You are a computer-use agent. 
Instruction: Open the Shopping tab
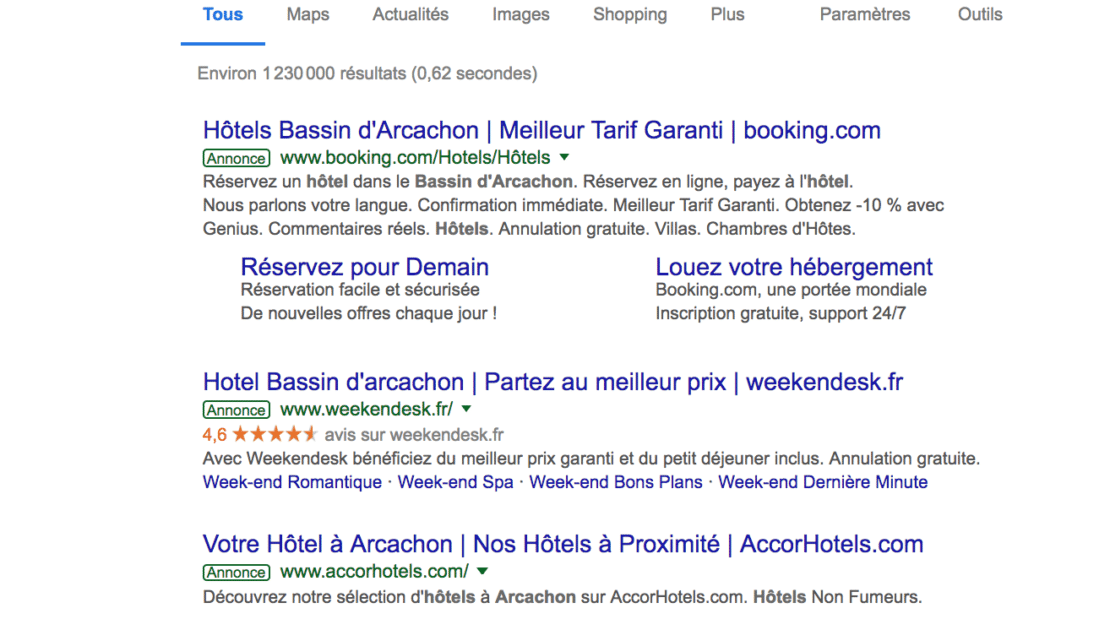point(630,15)
